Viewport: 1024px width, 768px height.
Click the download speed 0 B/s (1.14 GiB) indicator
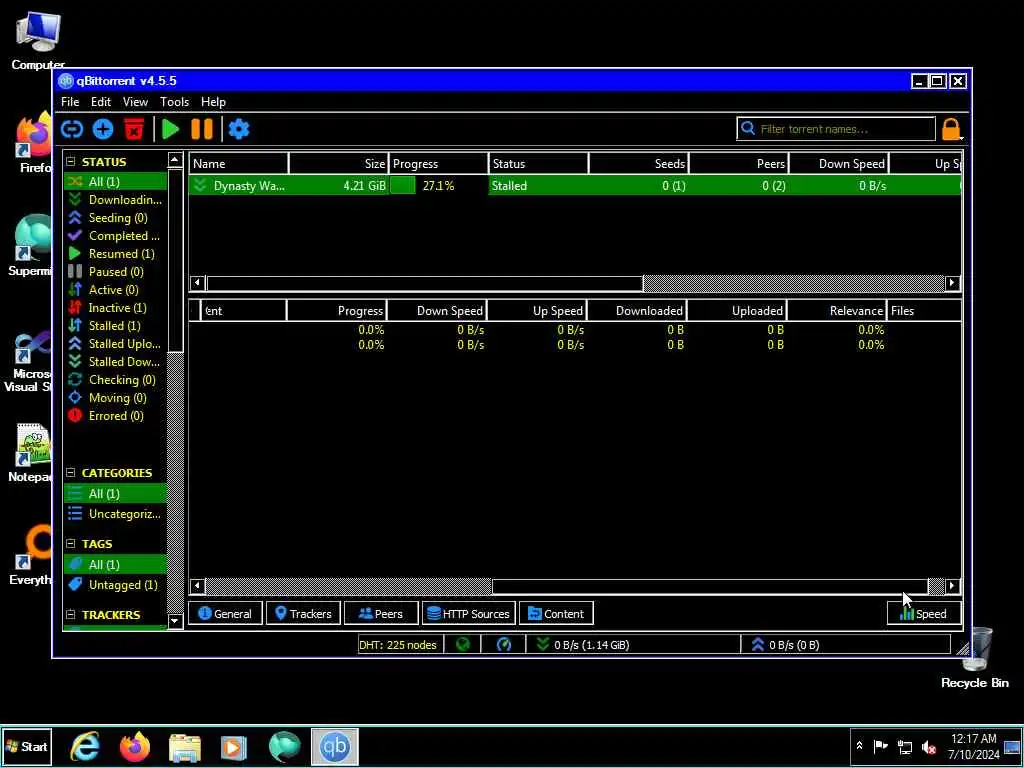coord(584,645)
